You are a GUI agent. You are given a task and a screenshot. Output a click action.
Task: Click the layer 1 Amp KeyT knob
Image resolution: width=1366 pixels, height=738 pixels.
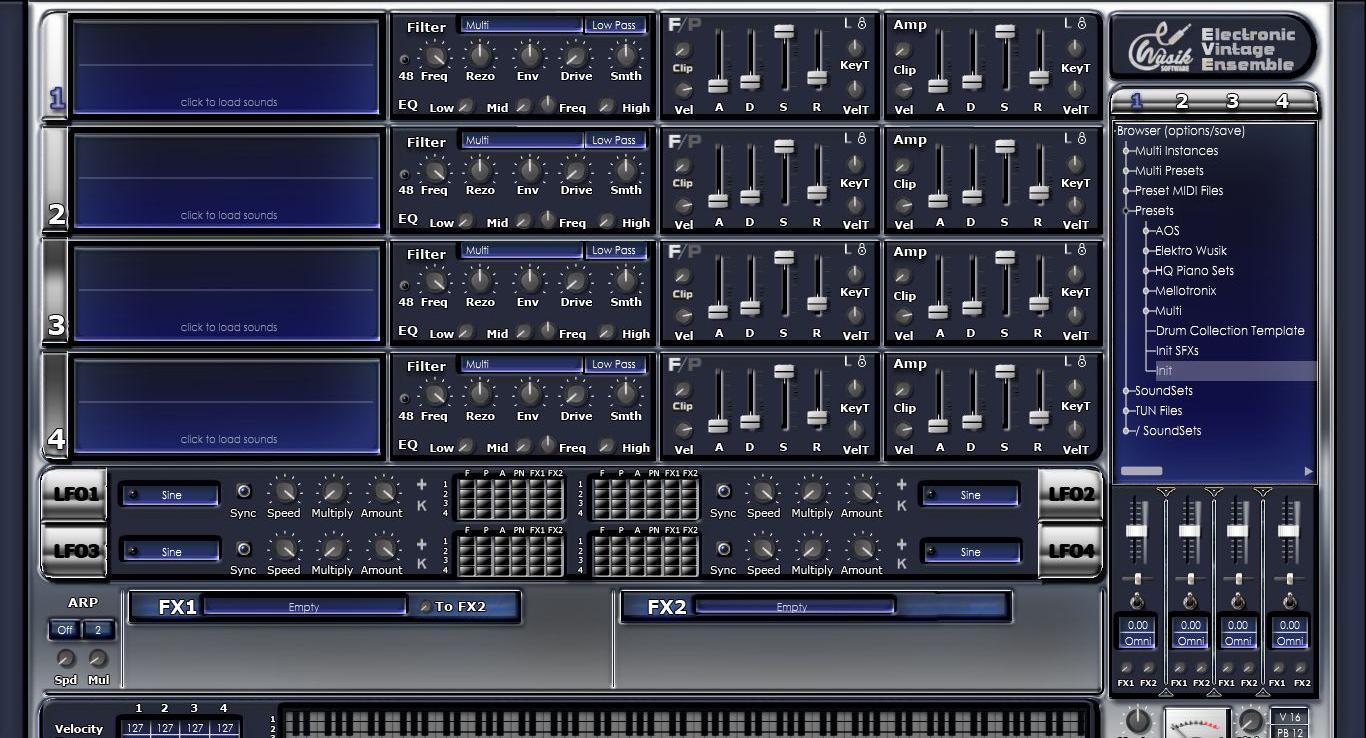pos(1075,48)
